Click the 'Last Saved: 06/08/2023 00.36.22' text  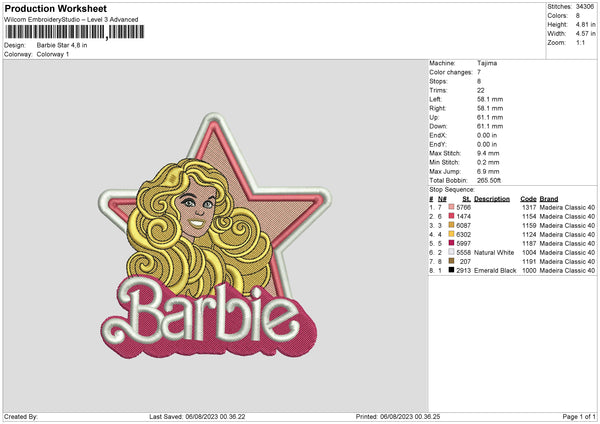pyautogui.click(x=197, y=416)
